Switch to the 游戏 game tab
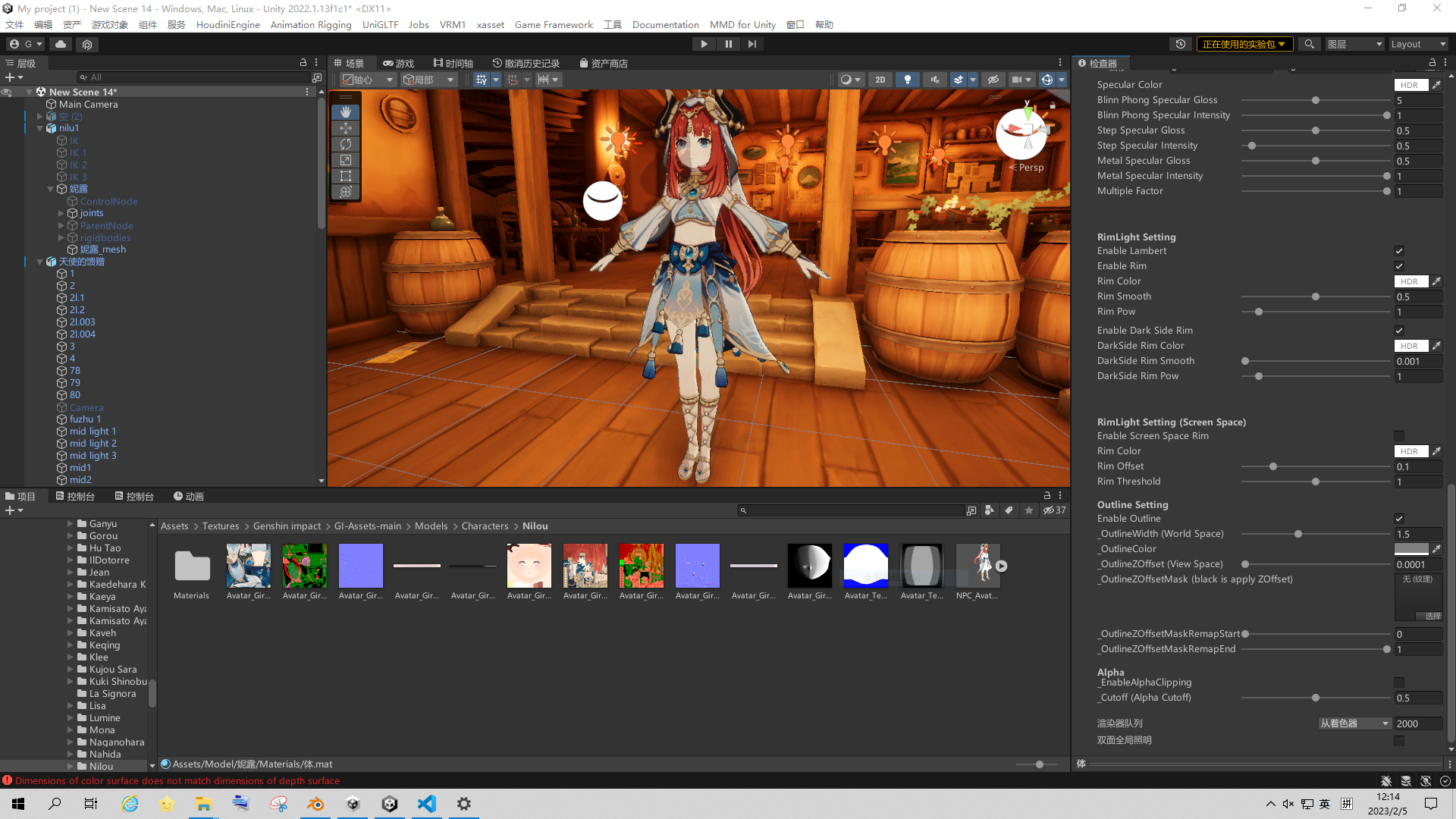 coord(399,64)
